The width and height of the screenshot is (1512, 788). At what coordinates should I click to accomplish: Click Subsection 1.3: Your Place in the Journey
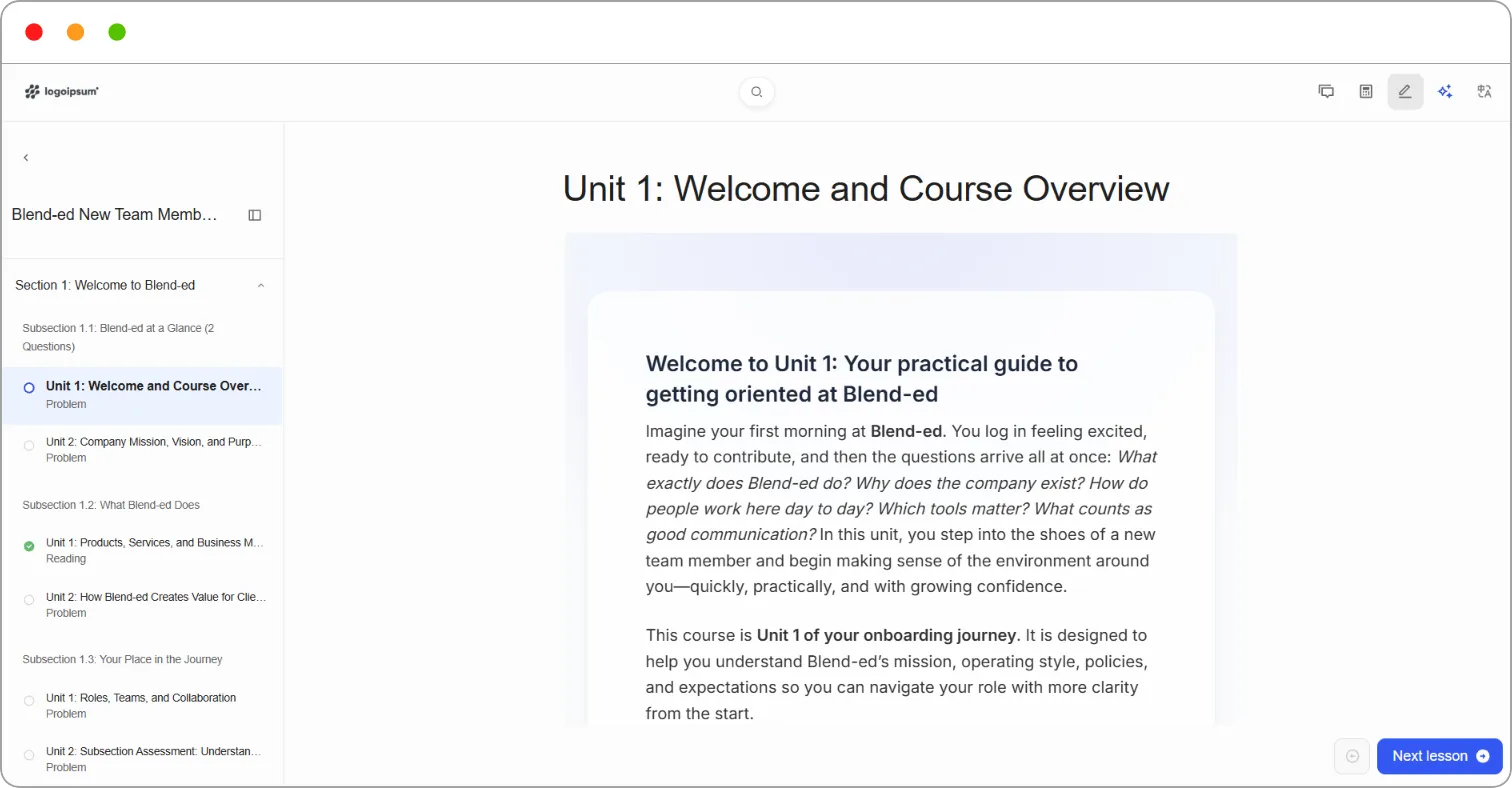coord(122,659)
